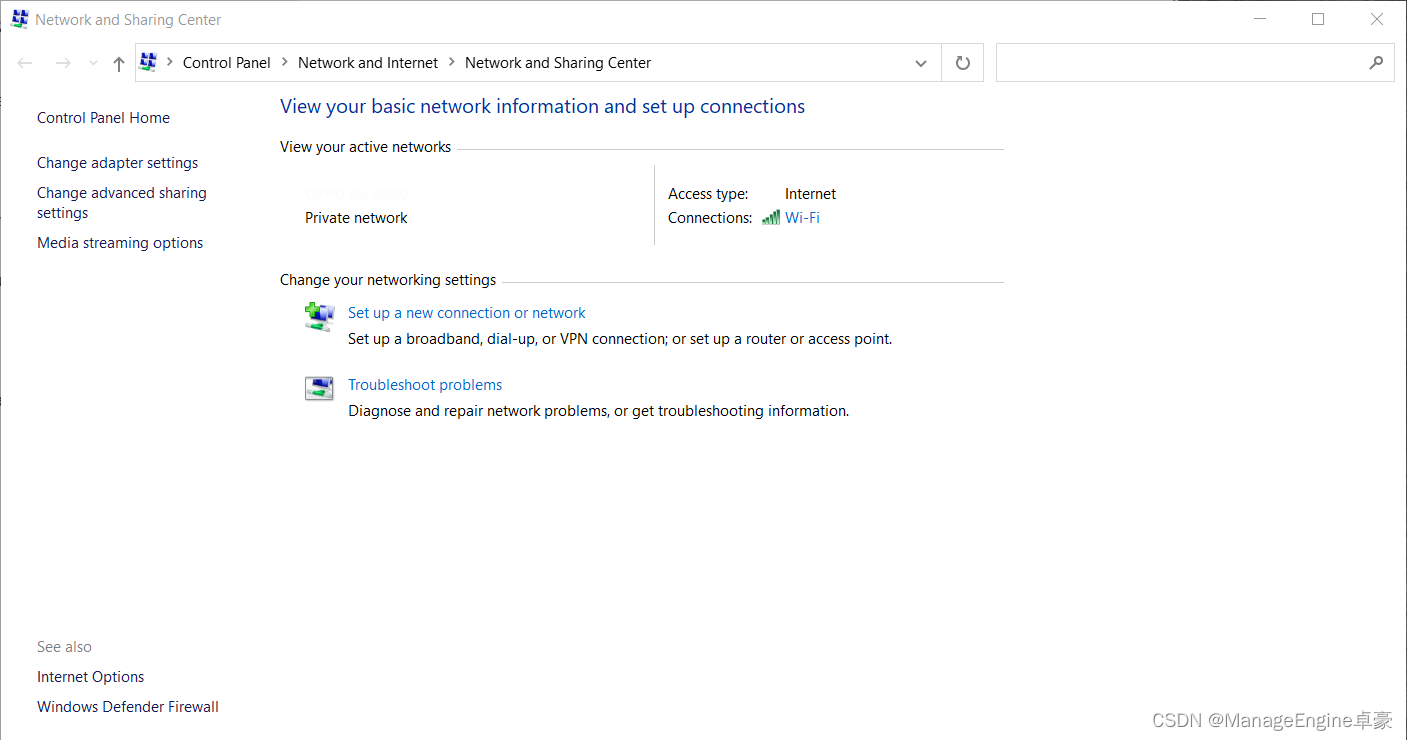The height and width of the screenshot is (740, 1407).
Task: Click the search Control Panel field
Action: coord(1195,63)
